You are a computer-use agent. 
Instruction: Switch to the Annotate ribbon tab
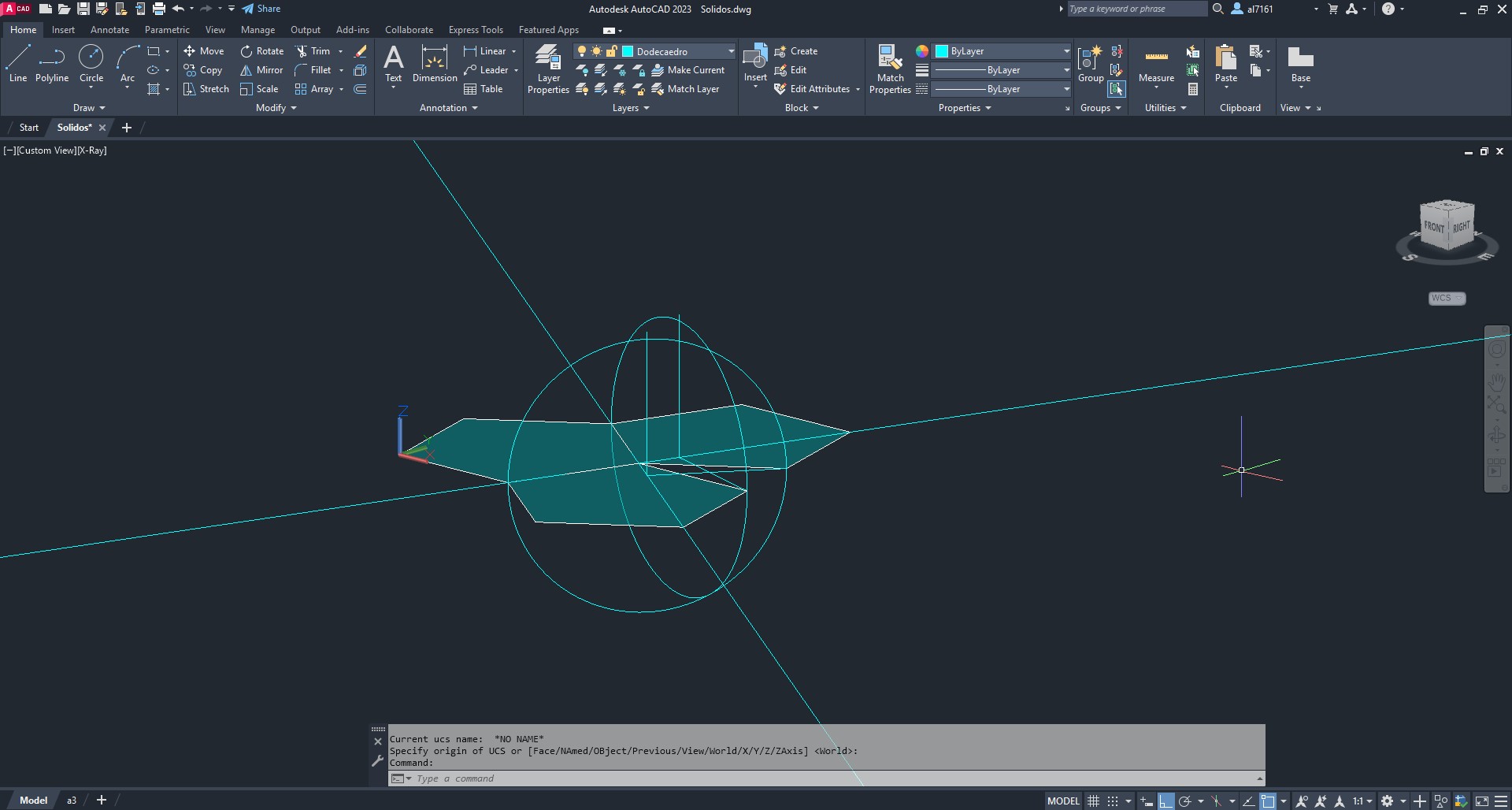(x=109, y=30)
